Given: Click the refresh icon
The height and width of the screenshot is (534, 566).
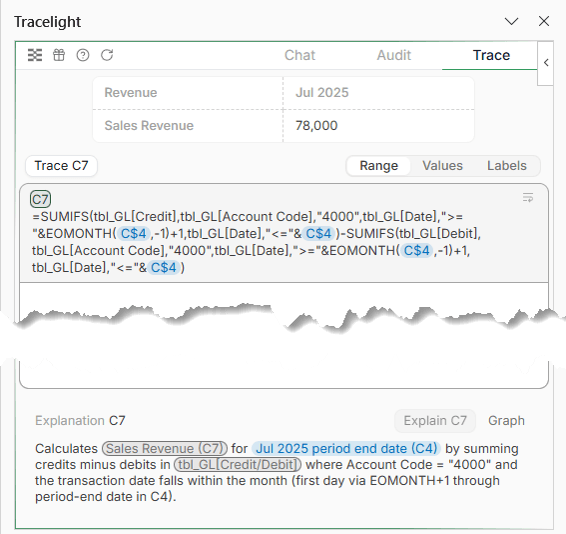Looking at the screenshot, I should [107, 55].
